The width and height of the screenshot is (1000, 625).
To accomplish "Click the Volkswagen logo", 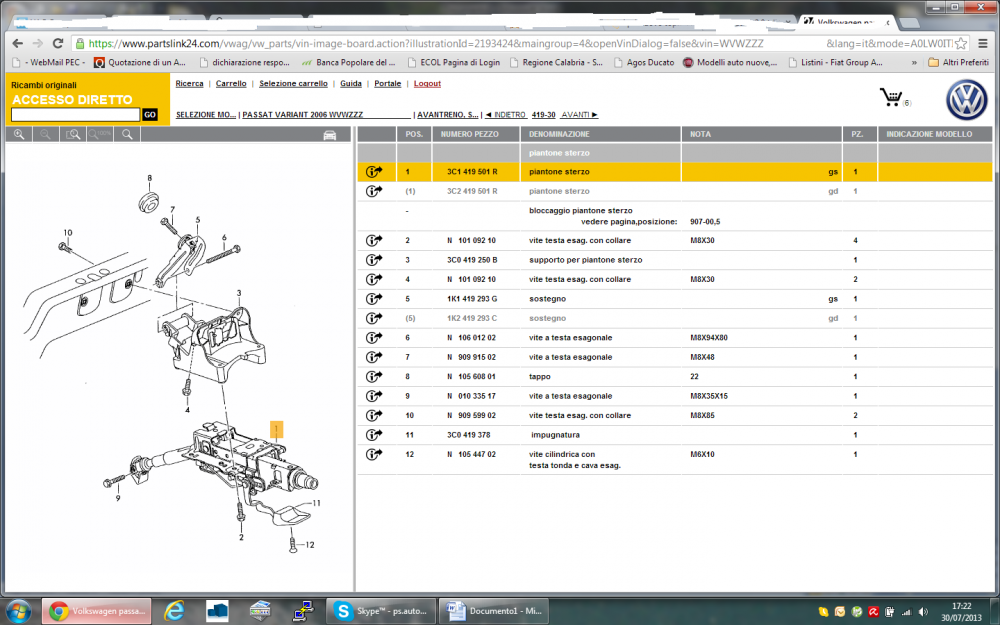I will coord(965,100).
